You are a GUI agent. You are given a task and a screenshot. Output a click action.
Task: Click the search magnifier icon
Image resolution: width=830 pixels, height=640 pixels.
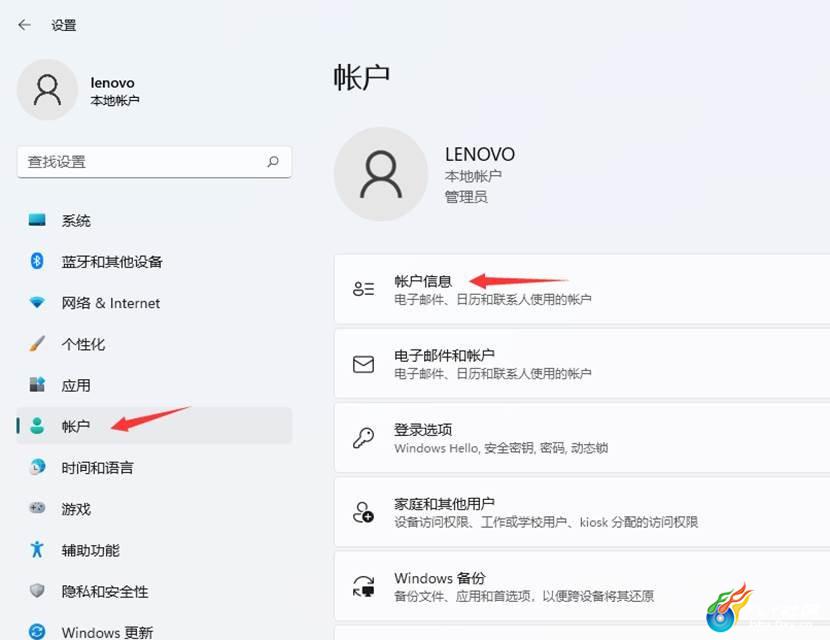(273, 161)
